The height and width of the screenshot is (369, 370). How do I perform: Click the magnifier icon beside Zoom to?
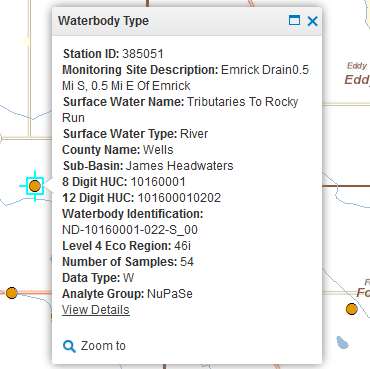pyautogui.click(x=69, y=346)
